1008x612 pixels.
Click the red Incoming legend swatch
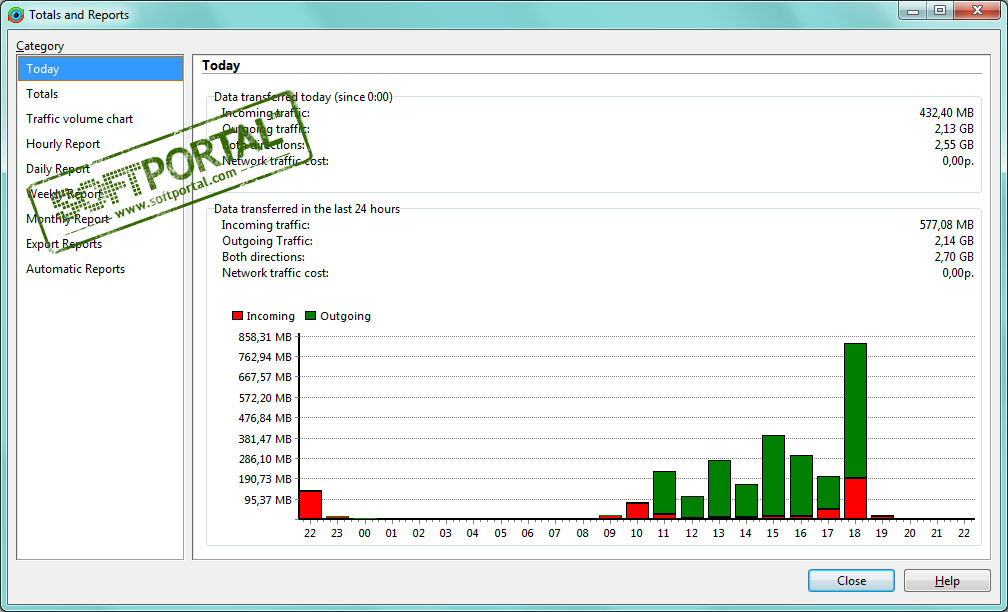(x=237, y=316)
